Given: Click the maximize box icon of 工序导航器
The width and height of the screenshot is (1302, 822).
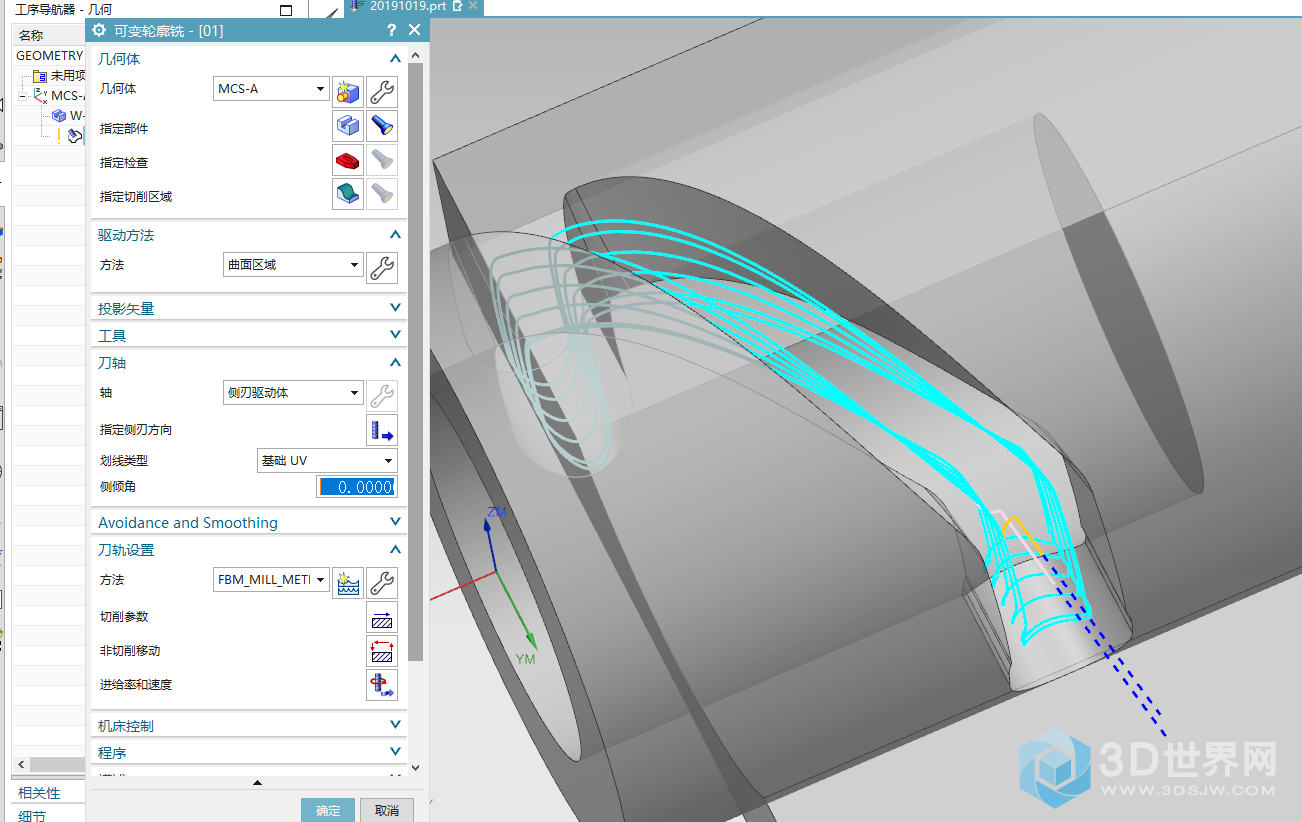Looking at the screenshot, I should click(x=287, y=11).
